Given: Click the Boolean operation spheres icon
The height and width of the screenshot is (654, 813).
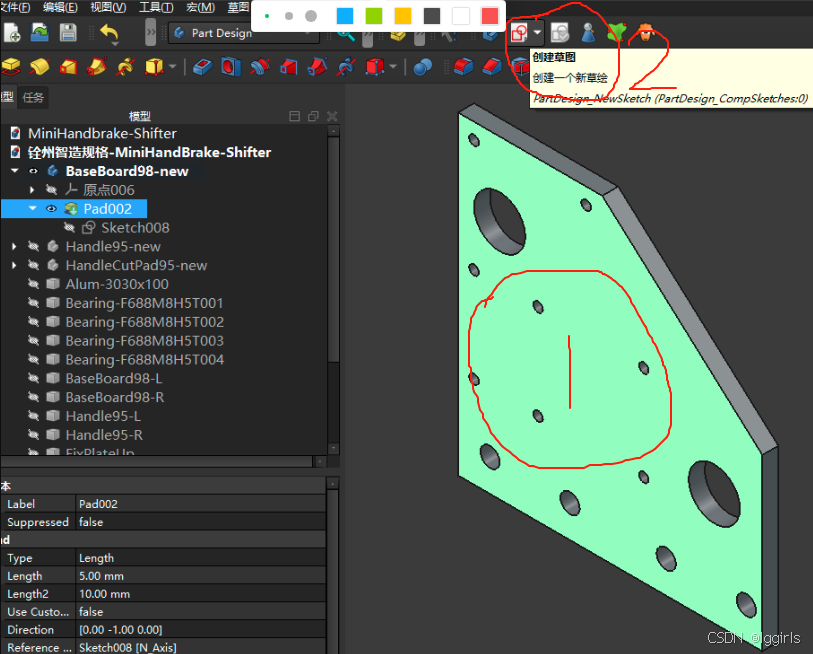Looking at the screenshot, I should point(423,66).
